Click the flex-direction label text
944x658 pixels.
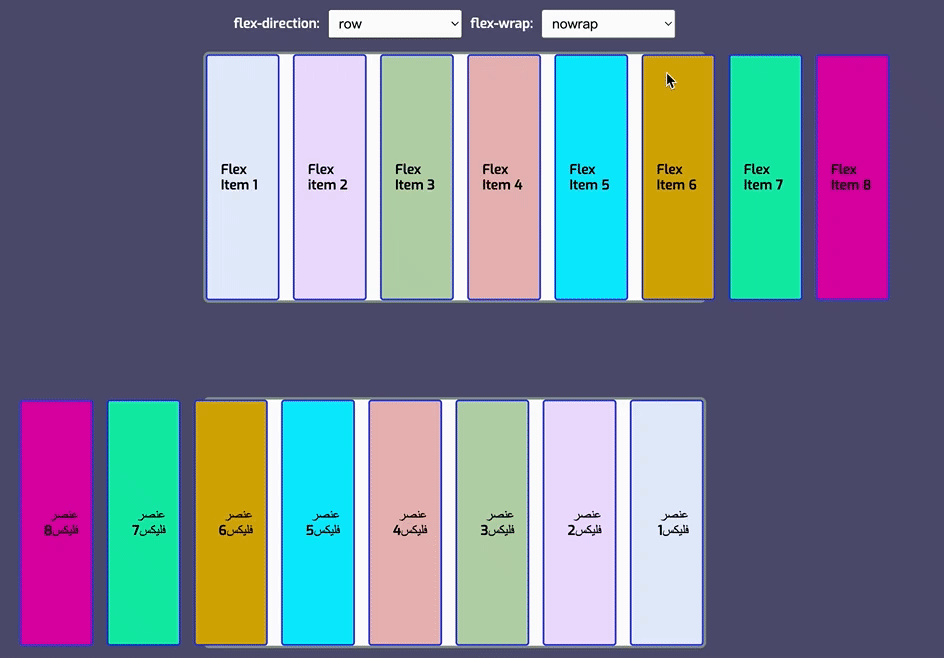click(x=276, y=23)
